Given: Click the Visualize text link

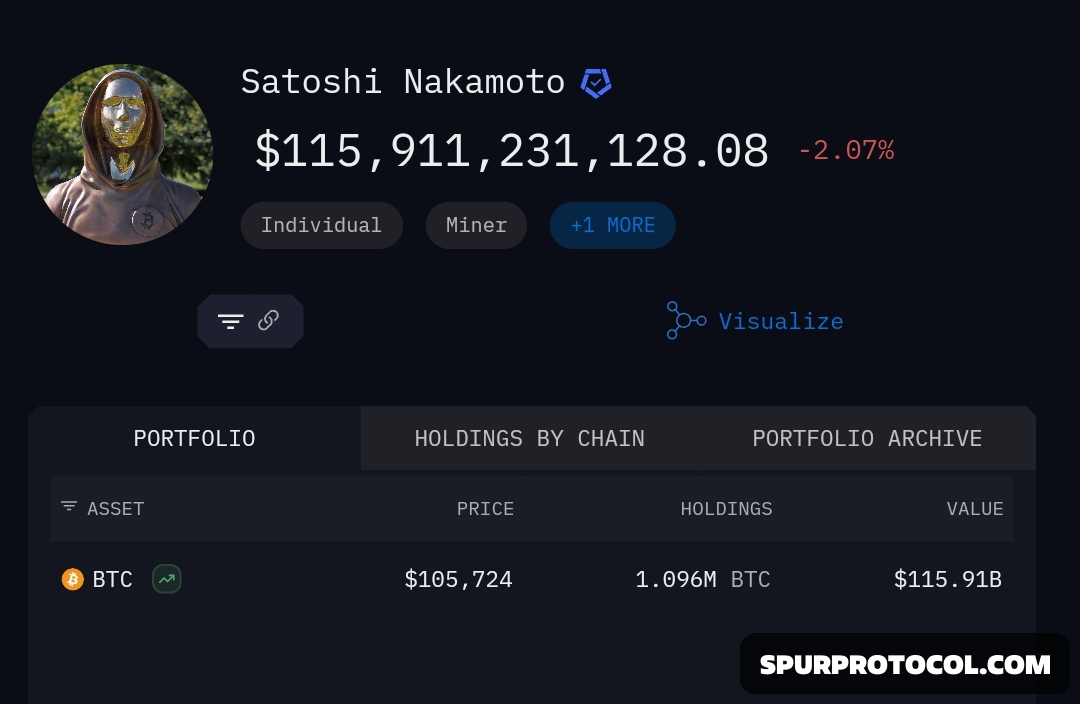Looking at the screenshot, I should 781,322.
